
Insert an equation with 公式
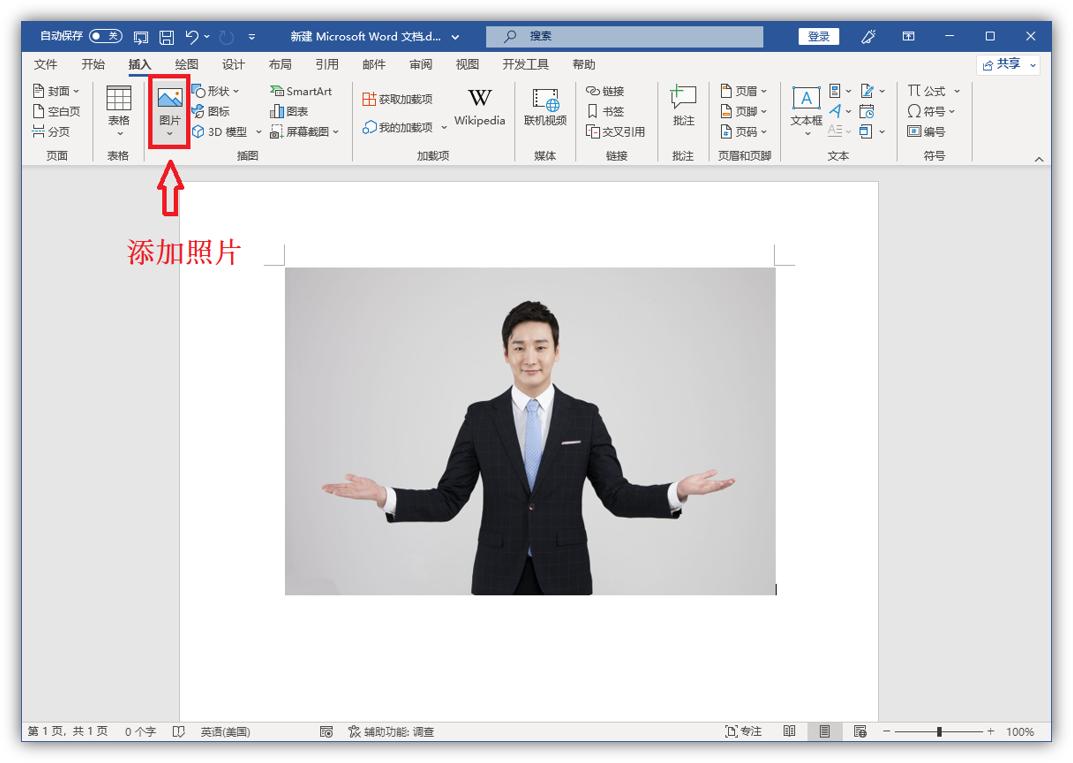930,90
